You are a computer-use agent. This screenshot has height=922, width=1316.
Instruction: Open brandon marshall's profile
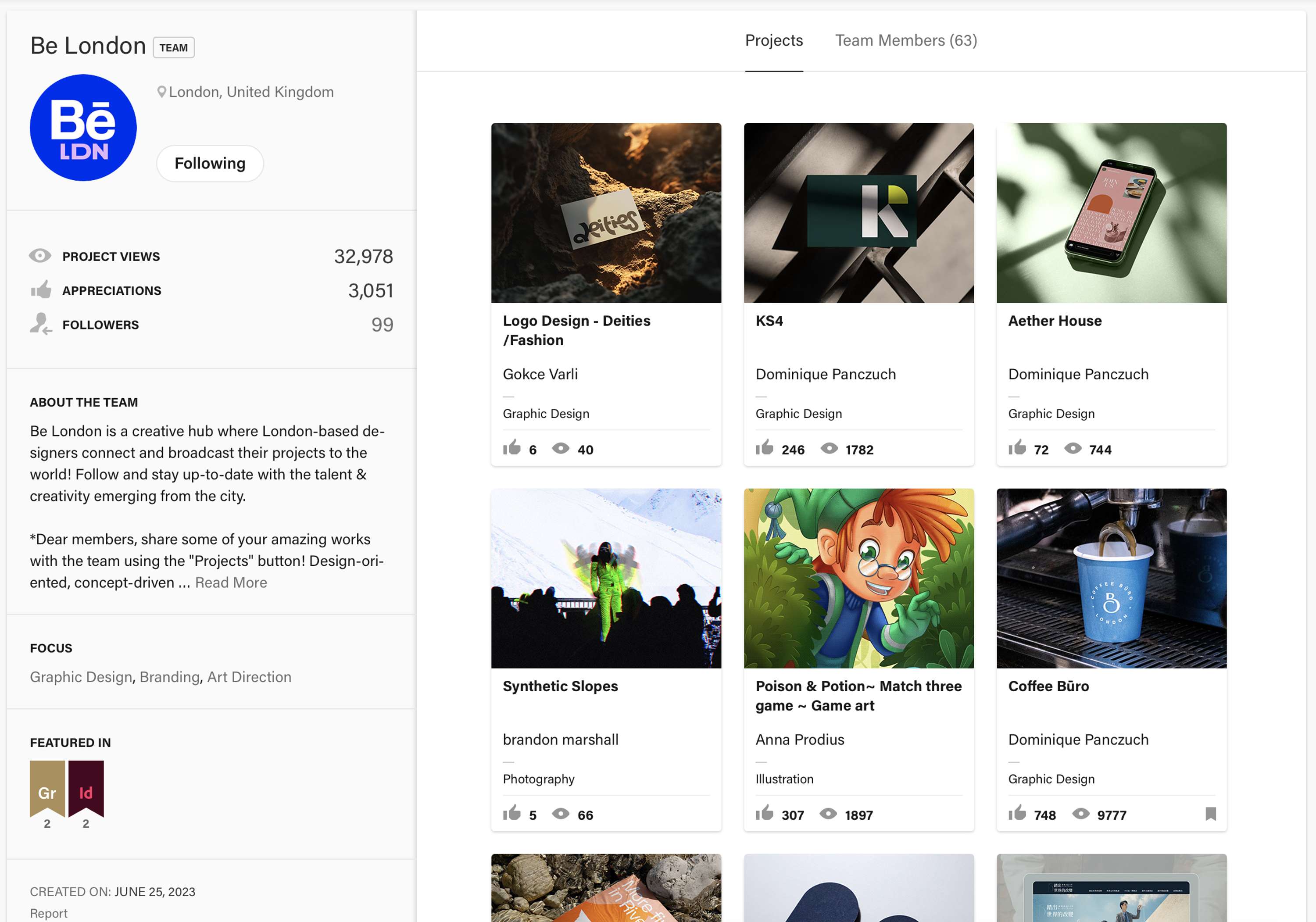point(561,740)
